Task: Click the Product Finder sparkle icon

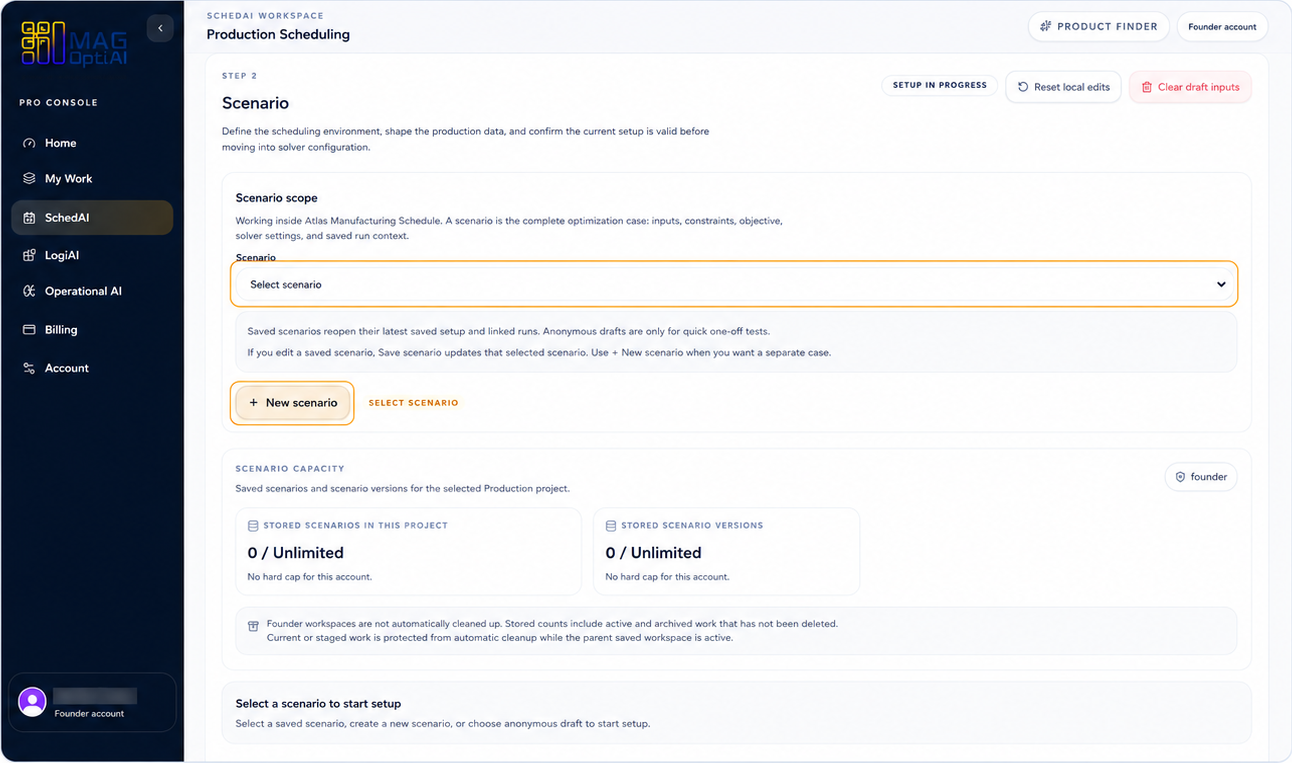Action: tap(1046, 27)
